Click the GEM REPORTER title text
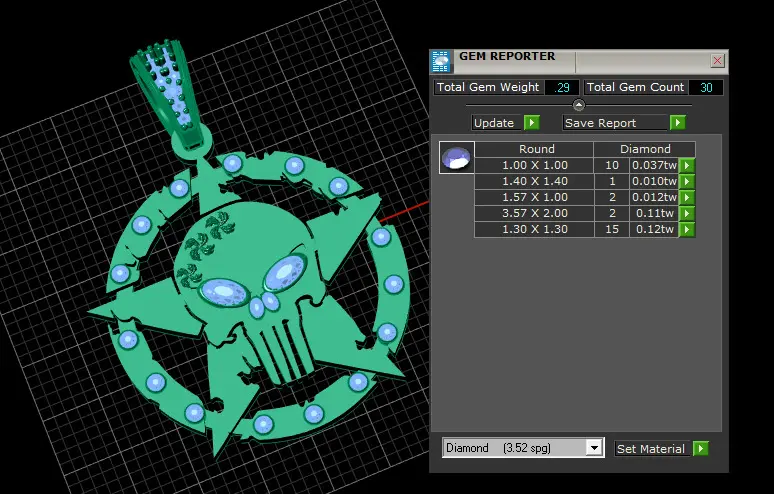Image resolution: width=774 pixels, height=494 pixels. 507,56
